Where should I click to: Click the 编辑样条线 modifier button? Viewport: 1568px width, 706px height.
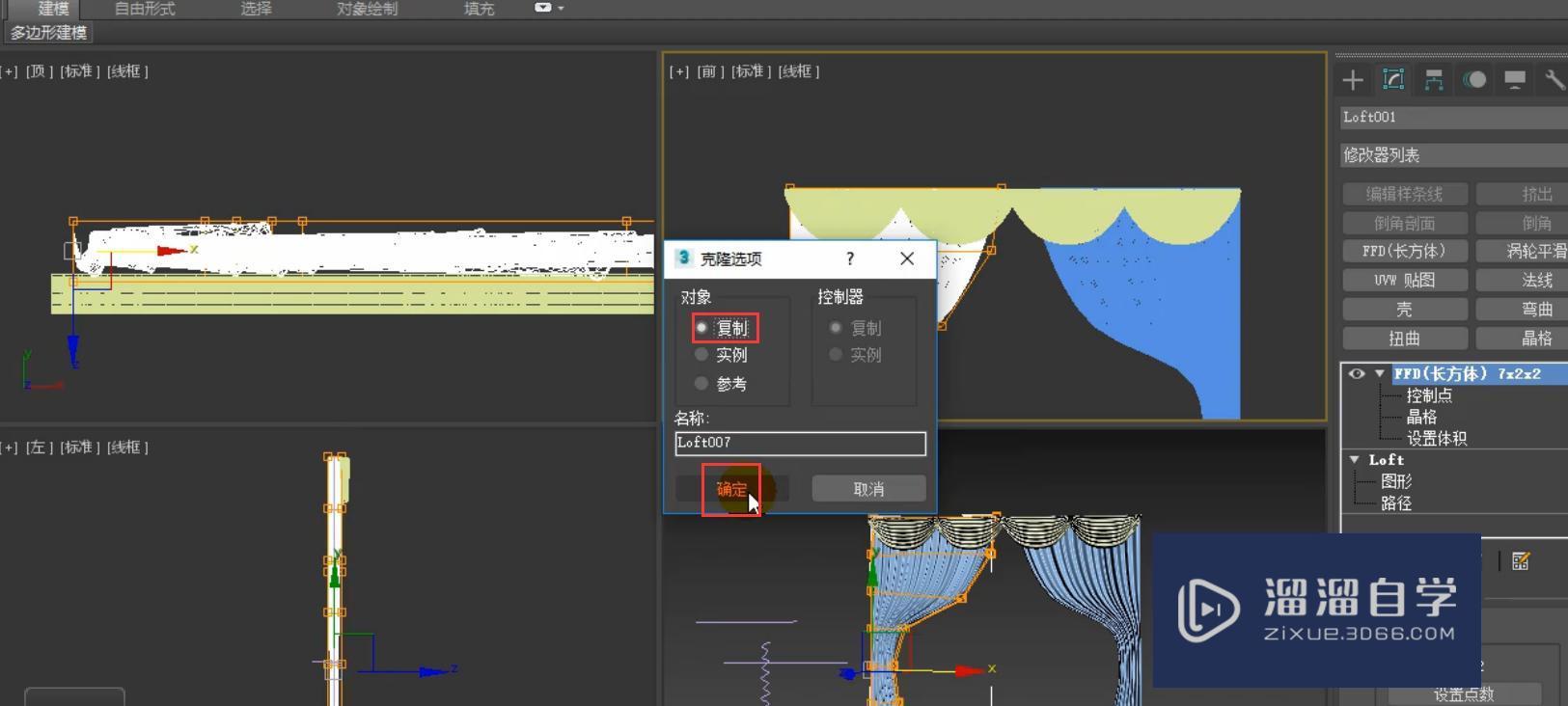pyautogui.click(x=1404, y=194)
